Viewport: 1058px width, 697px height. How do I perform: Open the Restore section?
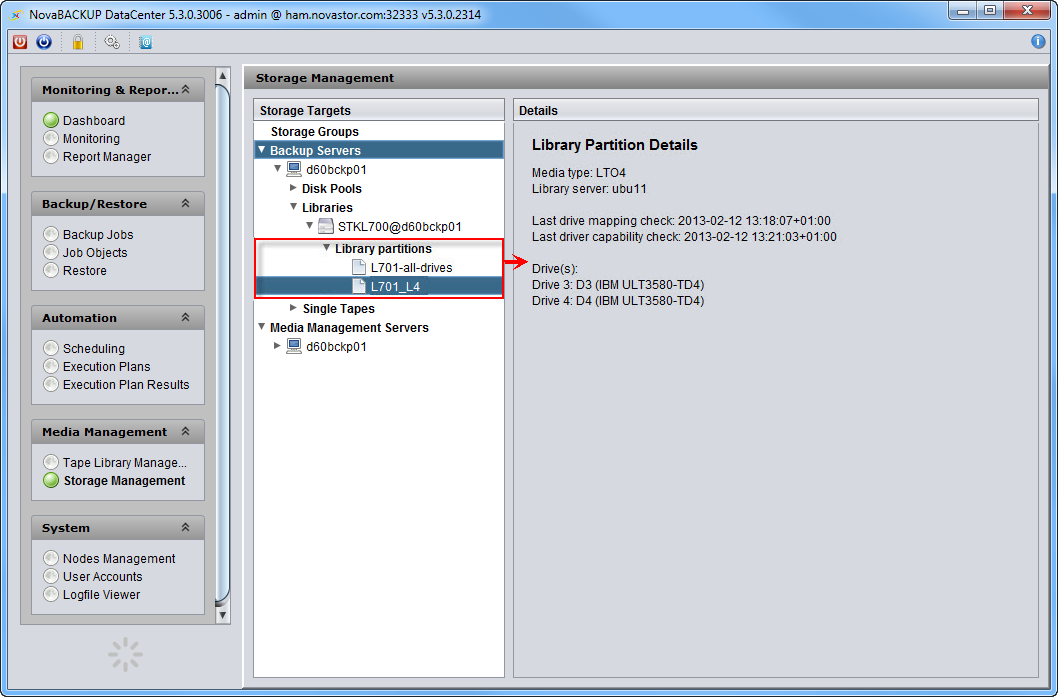(84, 271)
